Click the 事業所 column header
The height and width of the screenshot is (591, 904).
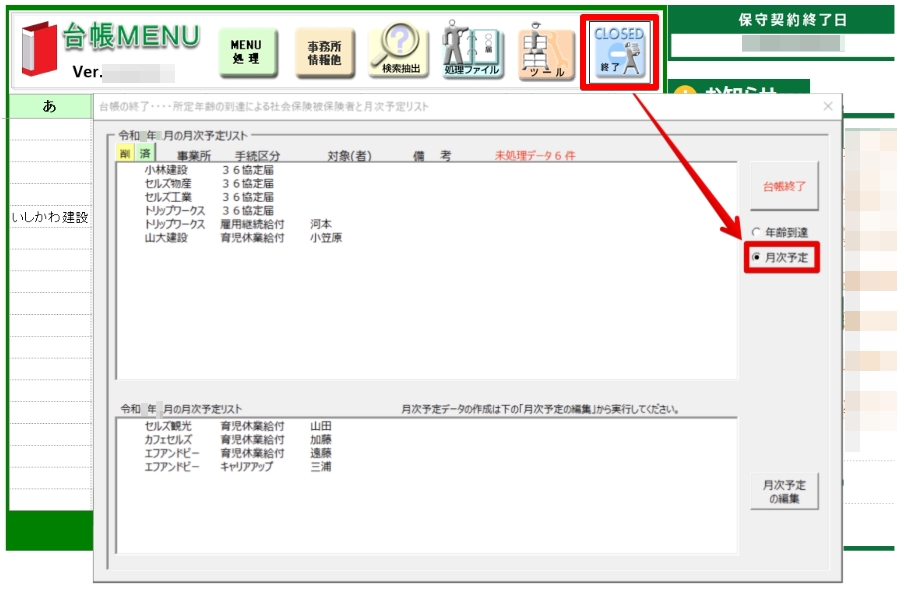click(194, 156)
